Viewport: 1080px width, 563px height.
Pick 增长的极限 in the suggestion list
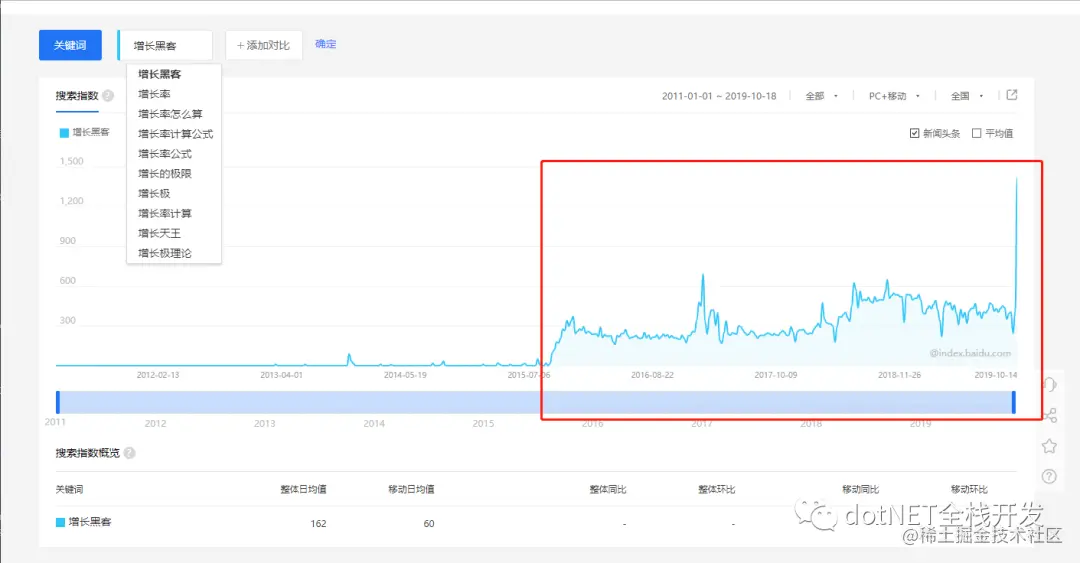pyautogui.click(x=165, y=174)
